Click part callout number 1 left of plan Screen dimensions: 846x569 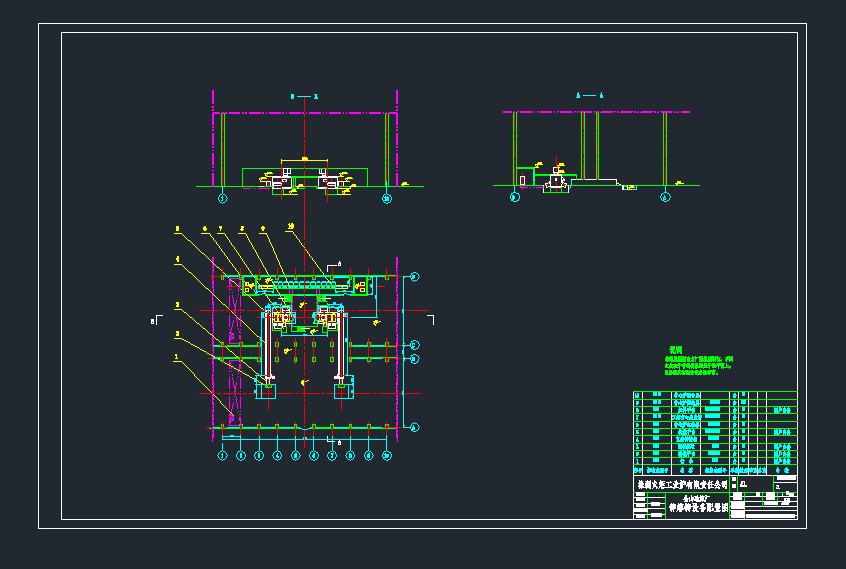pyautogui.click(x=177, y=356)
